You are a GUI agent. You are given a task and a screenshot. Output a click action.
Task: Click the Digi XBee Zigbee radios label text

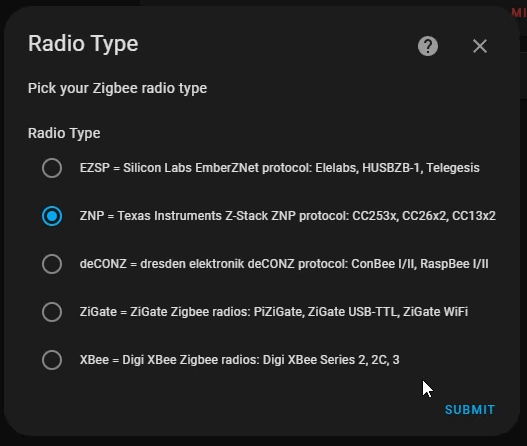(240, 360)
